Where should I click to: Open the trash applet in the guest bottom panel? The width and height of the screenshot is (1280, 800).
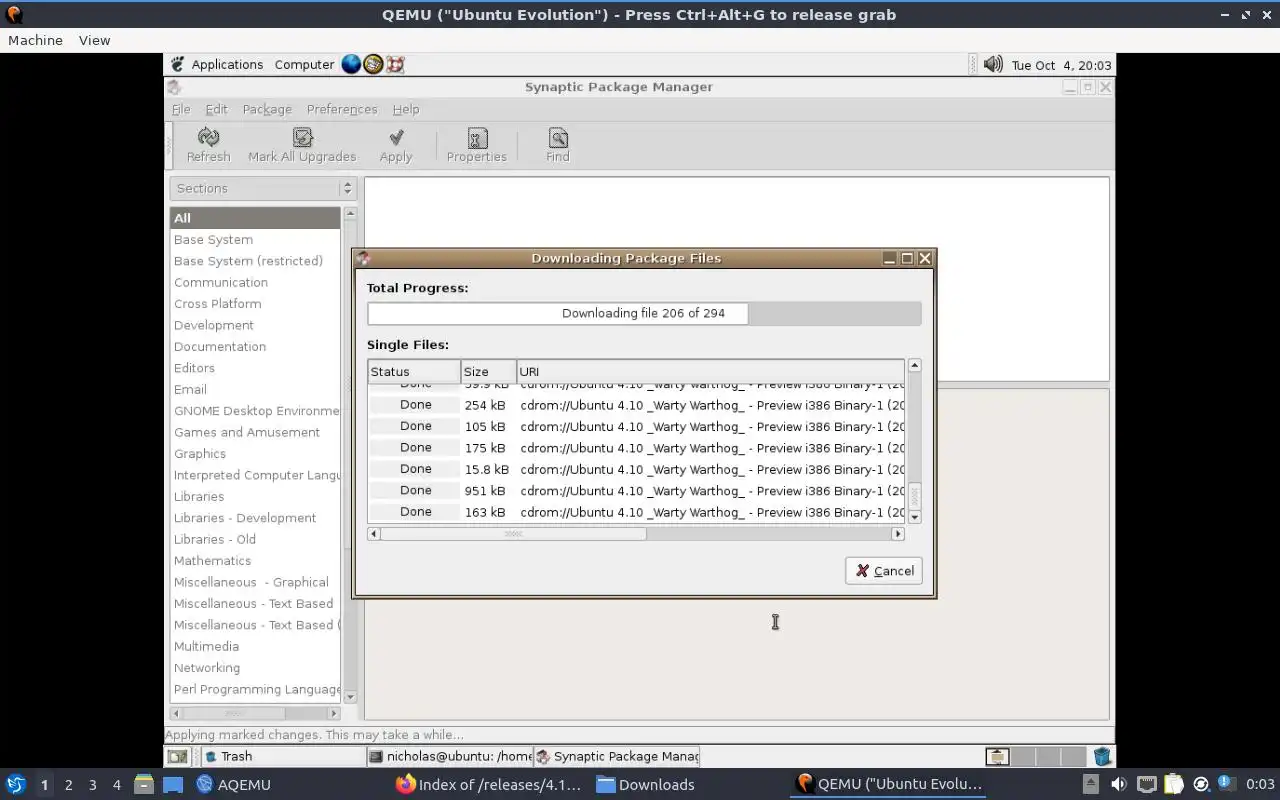click(x=1102, y=757)
